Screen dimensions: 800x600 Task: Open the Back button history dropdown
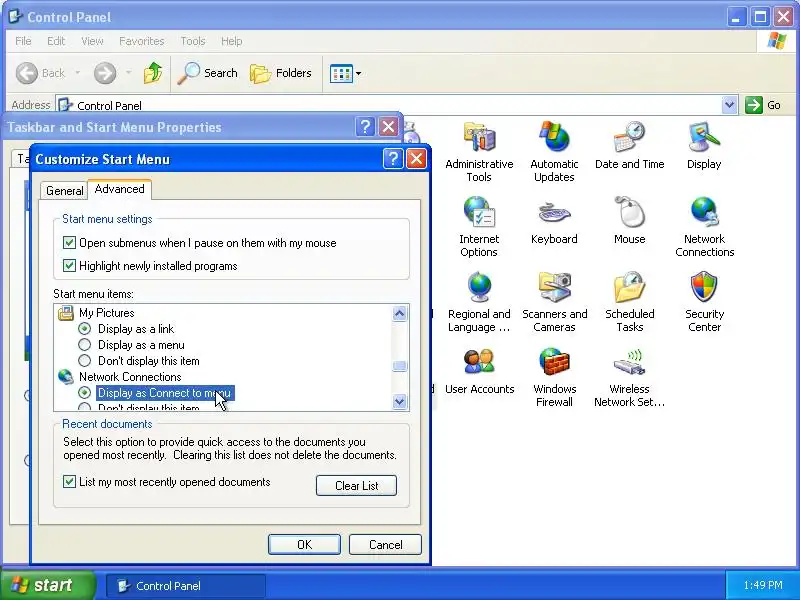(x=78, y=73)
